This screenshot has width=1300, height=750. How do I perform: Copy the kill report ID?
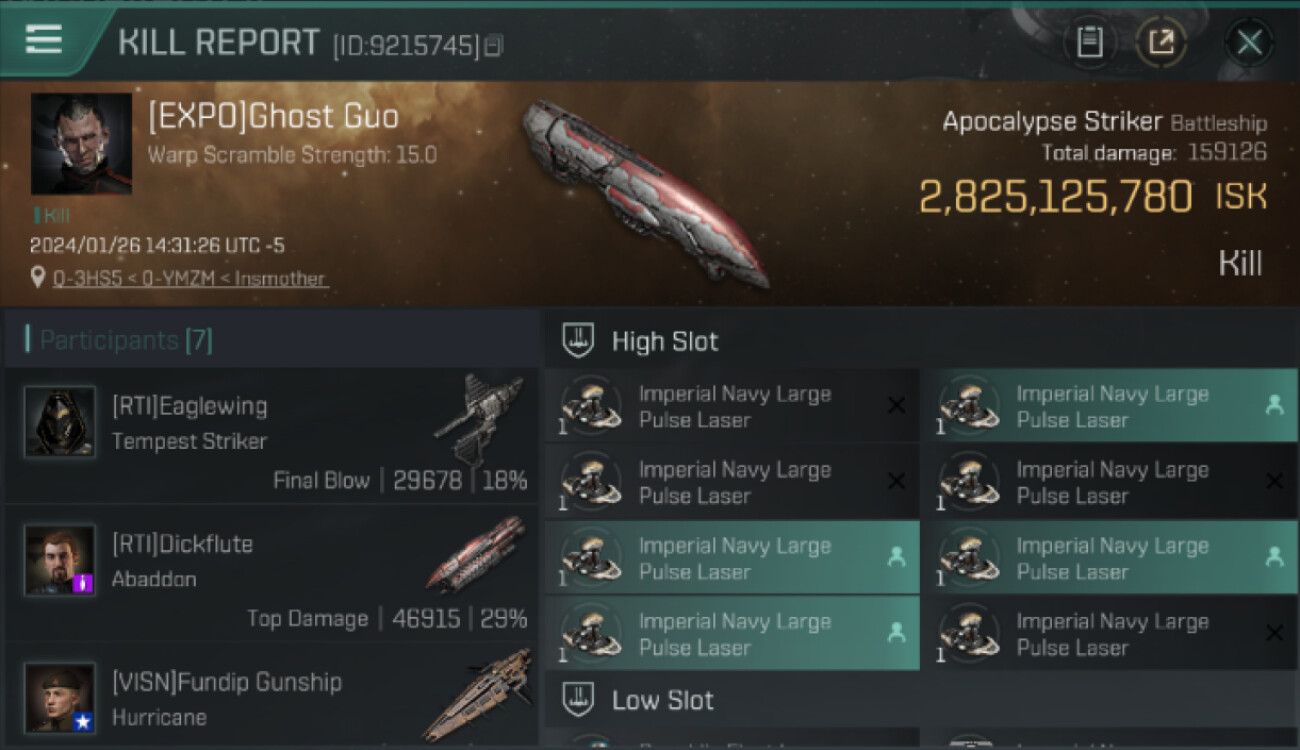tap(493, 46)
